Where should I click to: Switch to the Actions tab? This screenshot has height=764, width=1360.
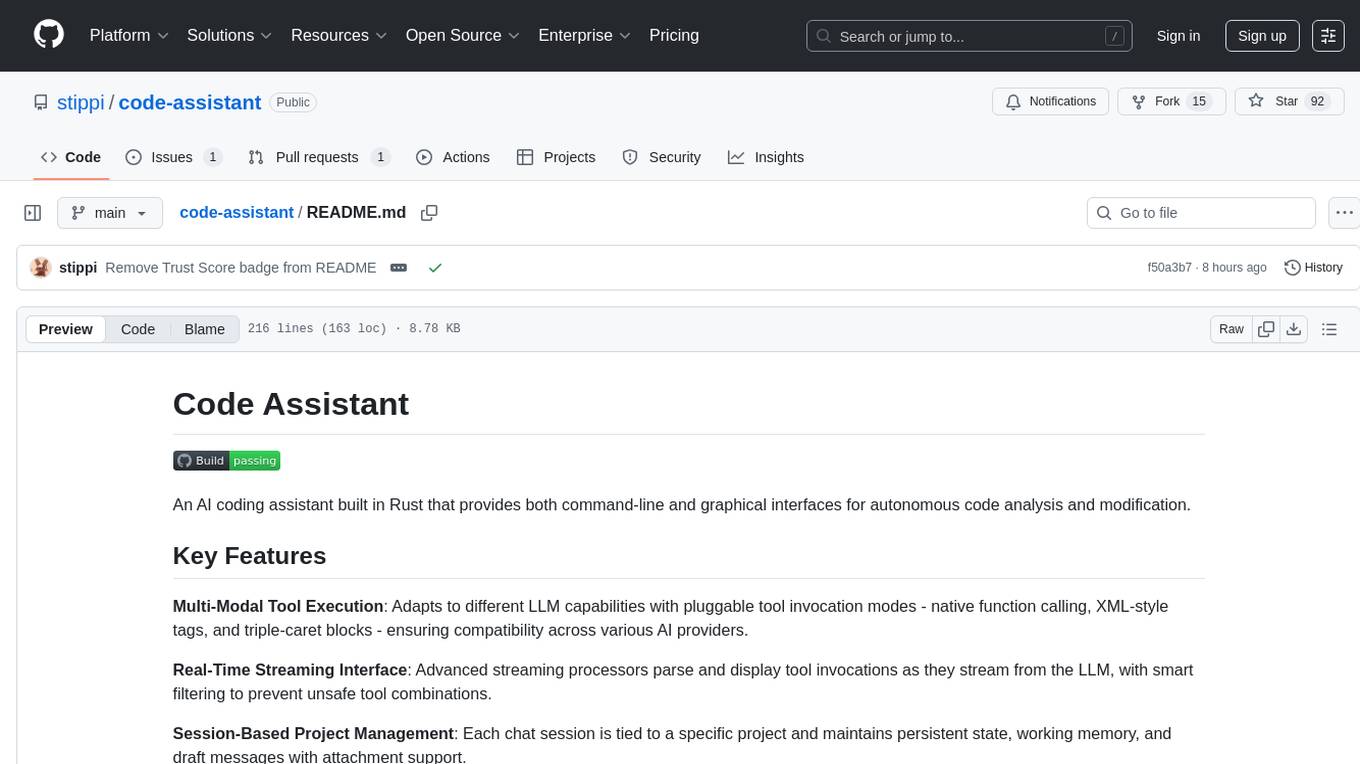coord(453,157)
